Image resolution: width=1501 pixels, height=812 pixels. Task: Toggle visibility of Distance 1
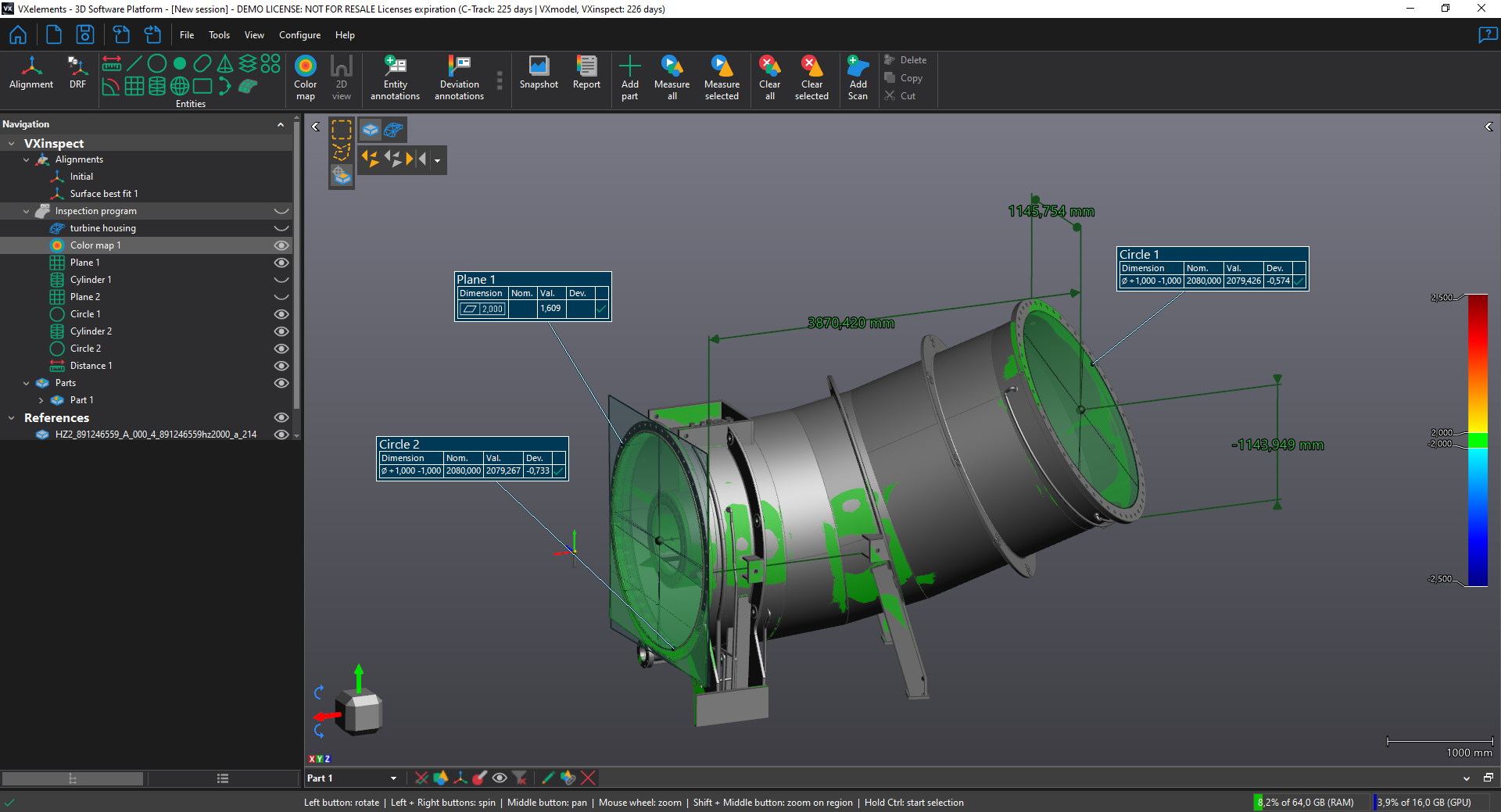click(x=281, y=366)
